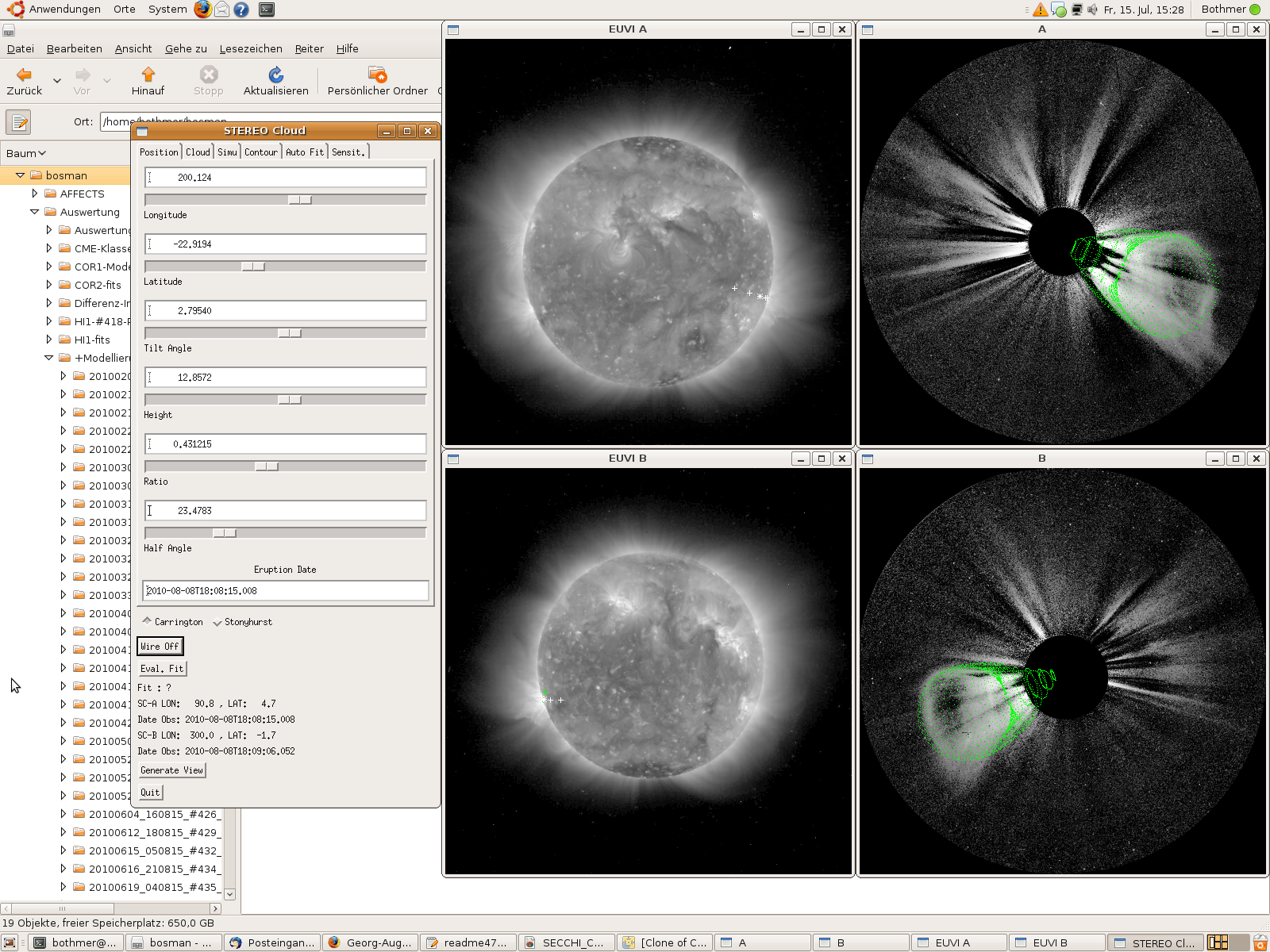Collapse the +Modellierung folder

(48, 358)
